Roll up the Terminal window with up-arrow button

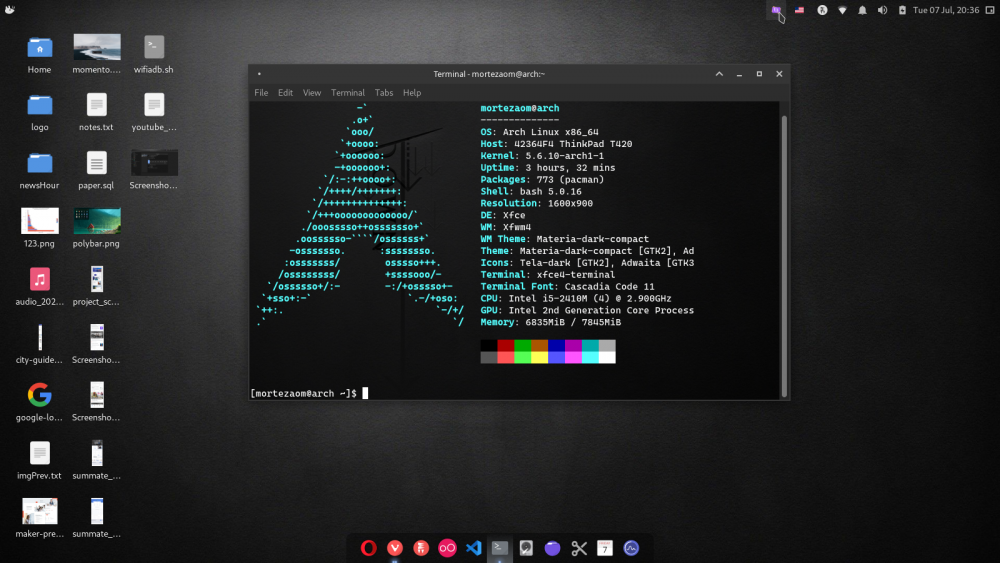pos(719,74)
